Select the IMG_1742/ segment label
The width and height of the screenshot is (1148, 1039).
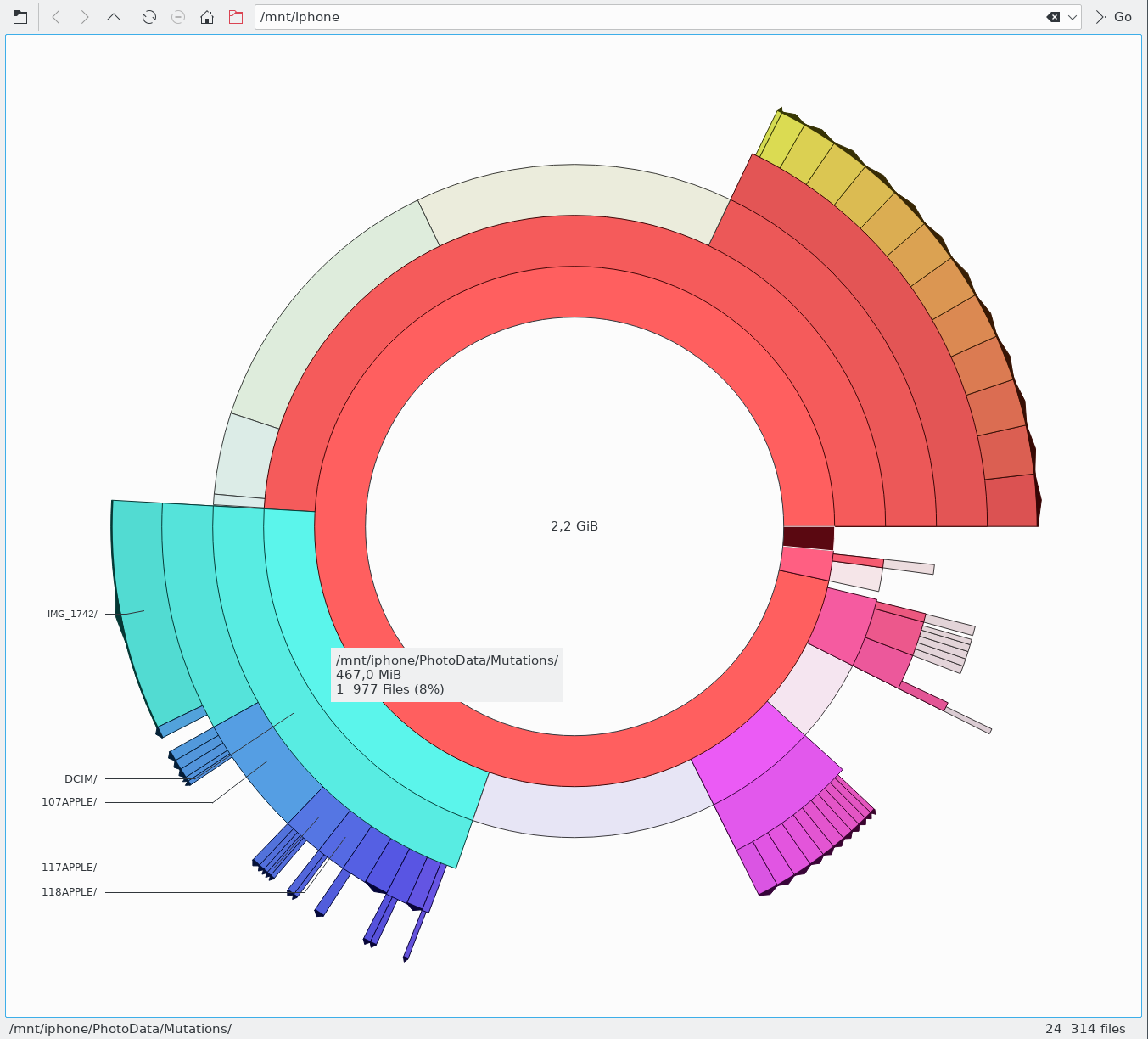click(x=72, y=614)
